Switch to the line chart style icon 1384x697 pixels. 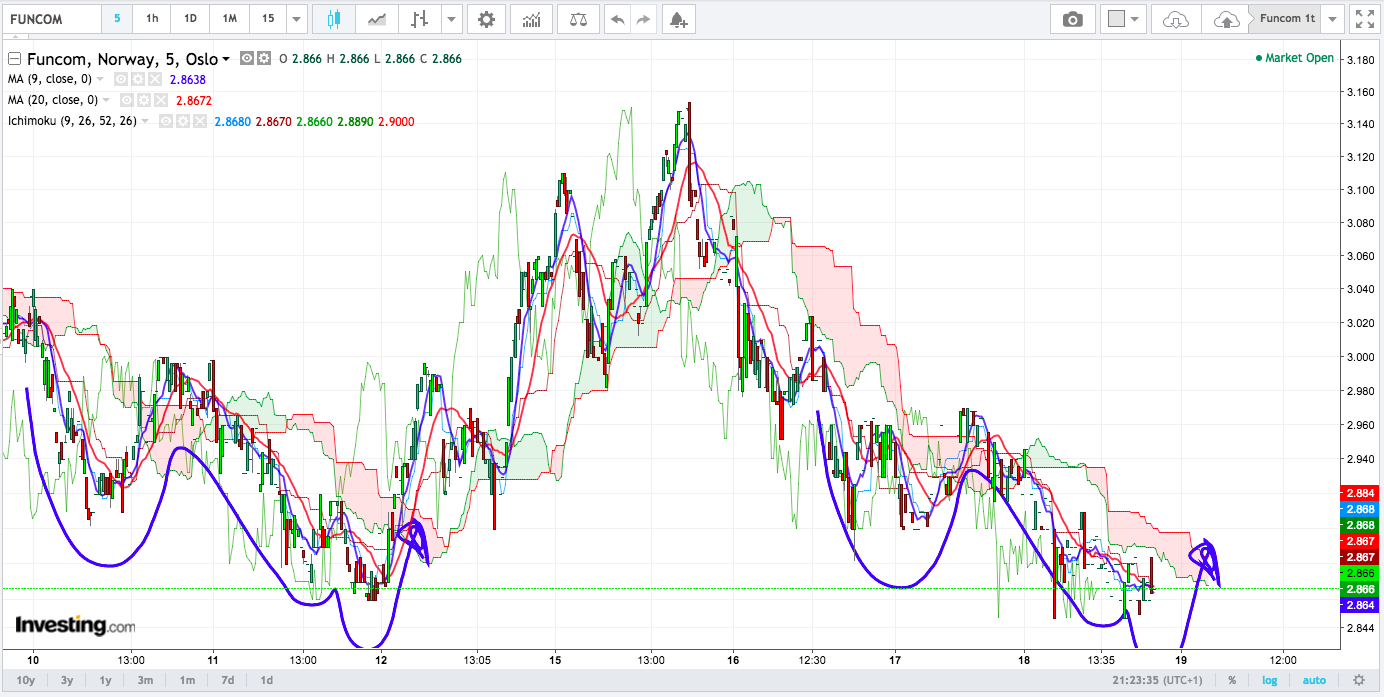[377, 19]
